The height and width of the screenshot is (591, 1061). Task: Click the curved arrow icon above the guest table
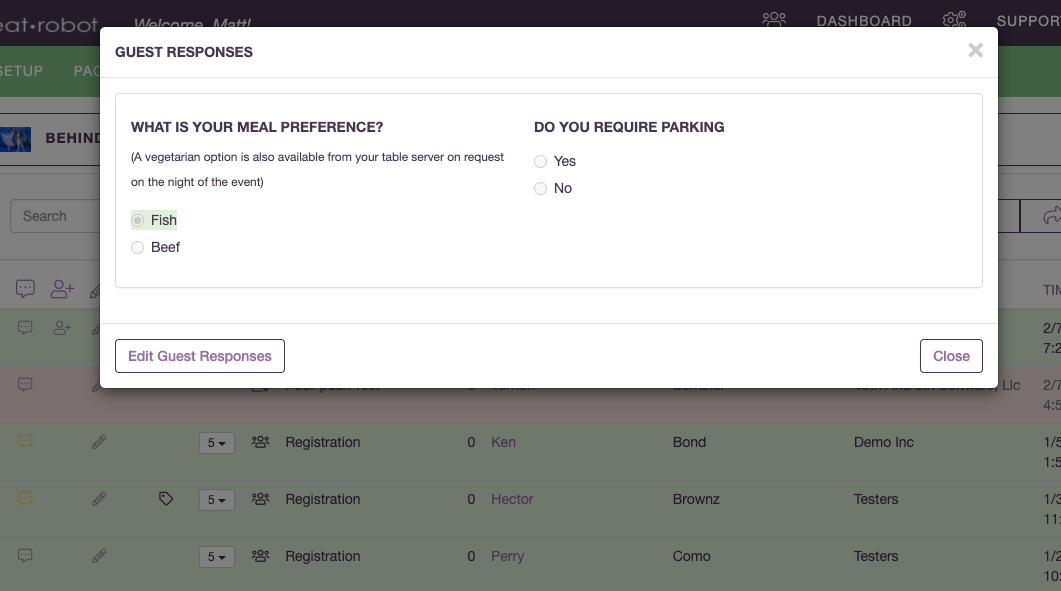pyautogui.click(x=1052, y=215)
